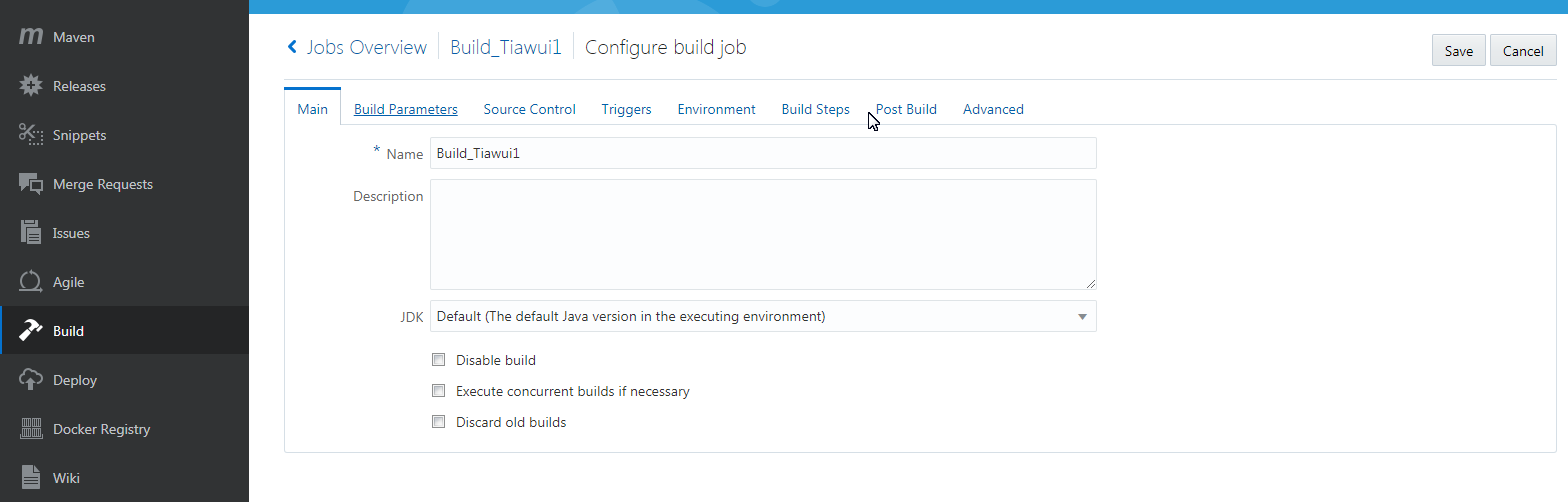Screen dimensions: 1568x502
Task: Open the JDK version dropdown
Action: [763, 316]
